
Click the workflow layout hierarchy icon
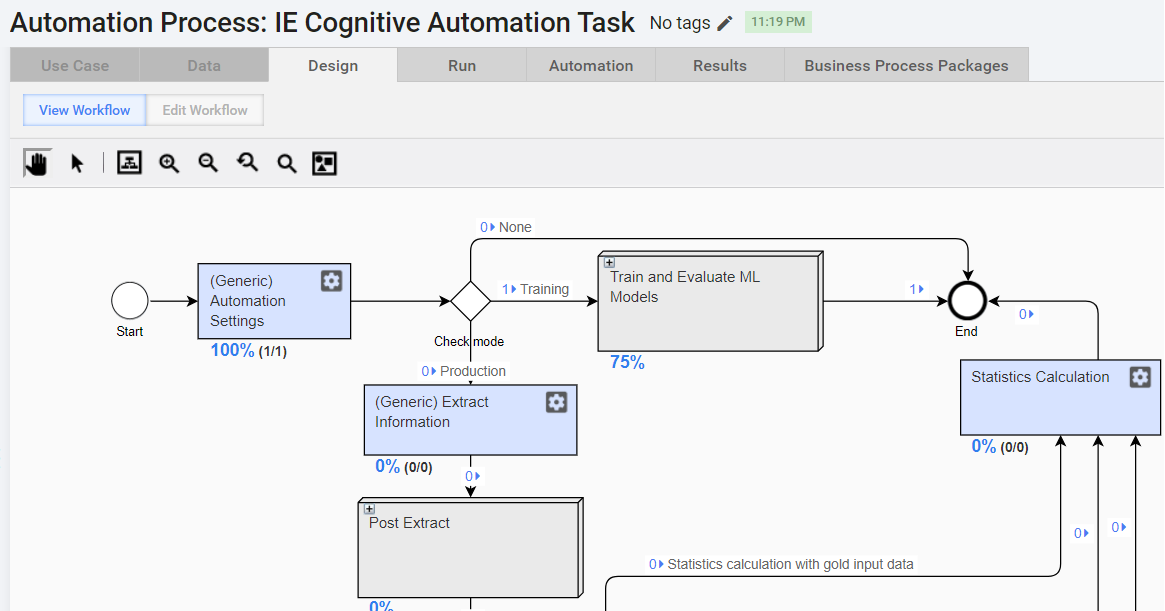click(x=129, y=163)
